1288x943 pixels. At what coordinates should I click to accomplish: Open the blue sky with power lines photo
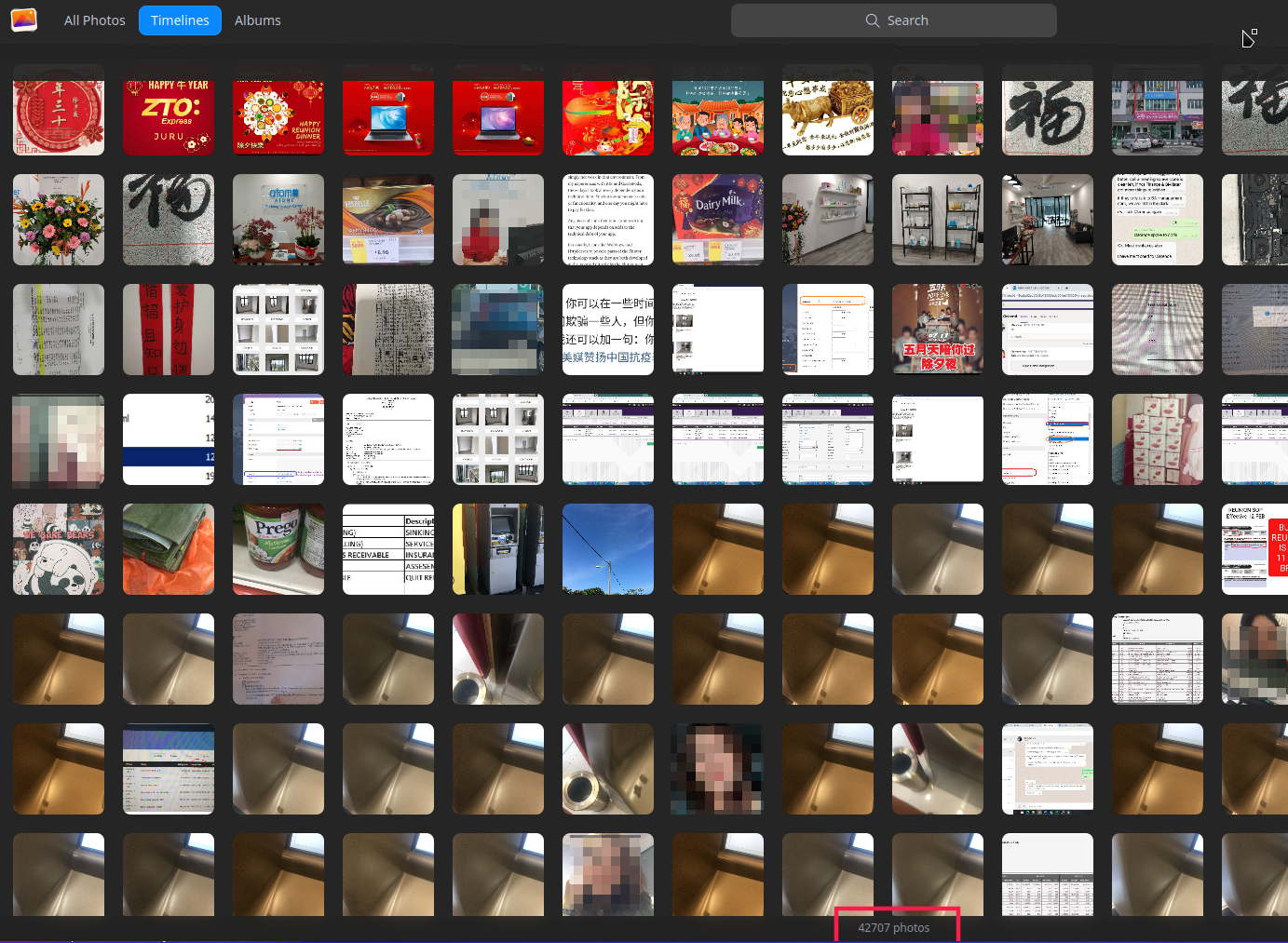coord(608,549)
